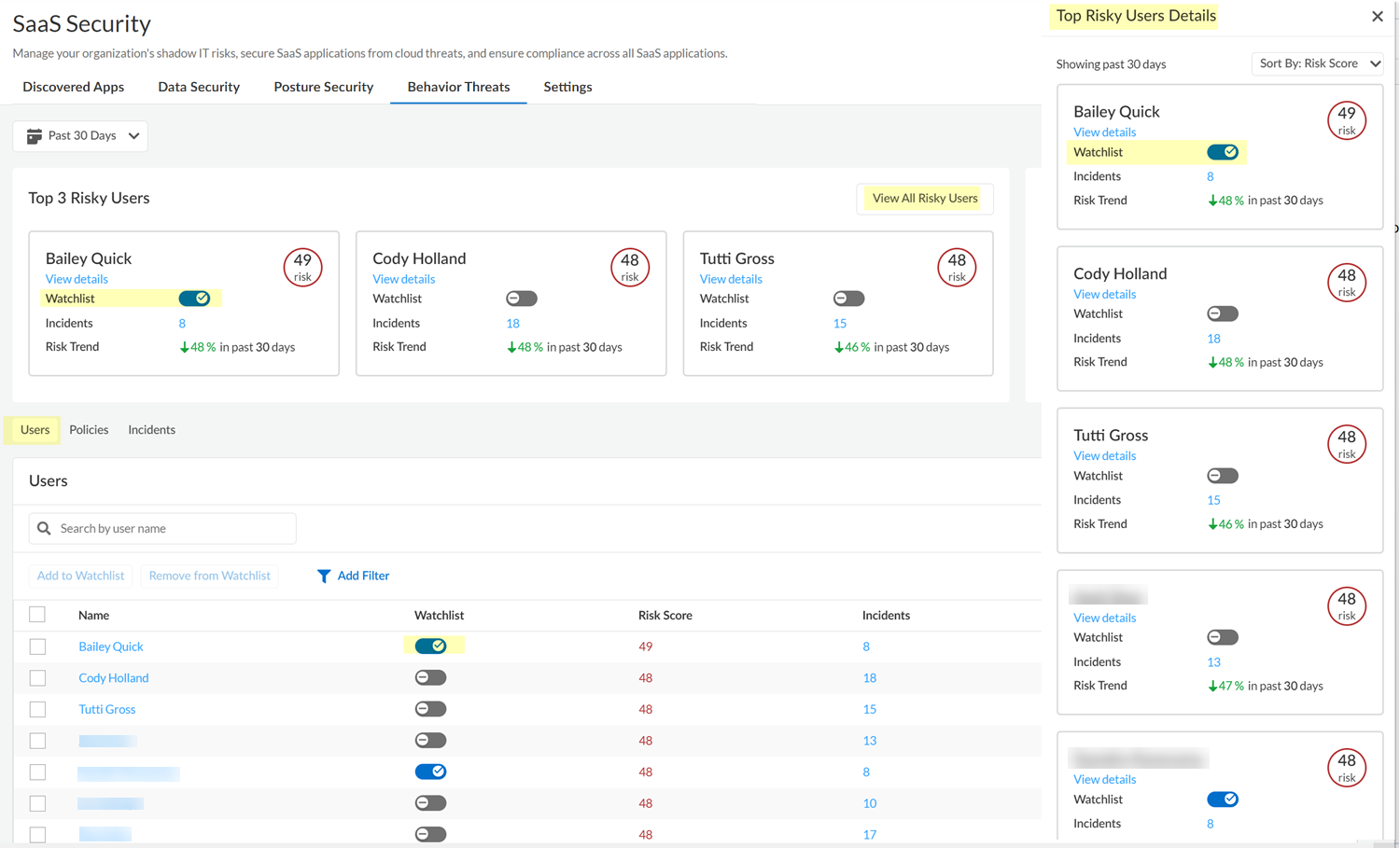This screenshot has width=1400, height=848.
Task: Disable Watchlist toggle on Bailey Quick card
Action: [194, 299]
